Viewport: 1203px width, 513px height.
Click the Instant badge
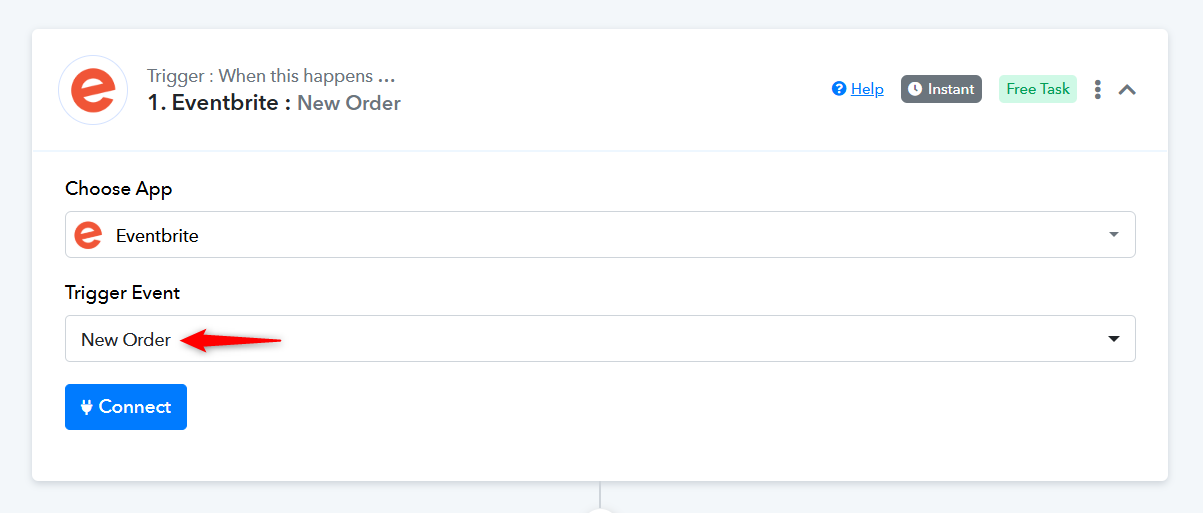[x=941, y=89]
